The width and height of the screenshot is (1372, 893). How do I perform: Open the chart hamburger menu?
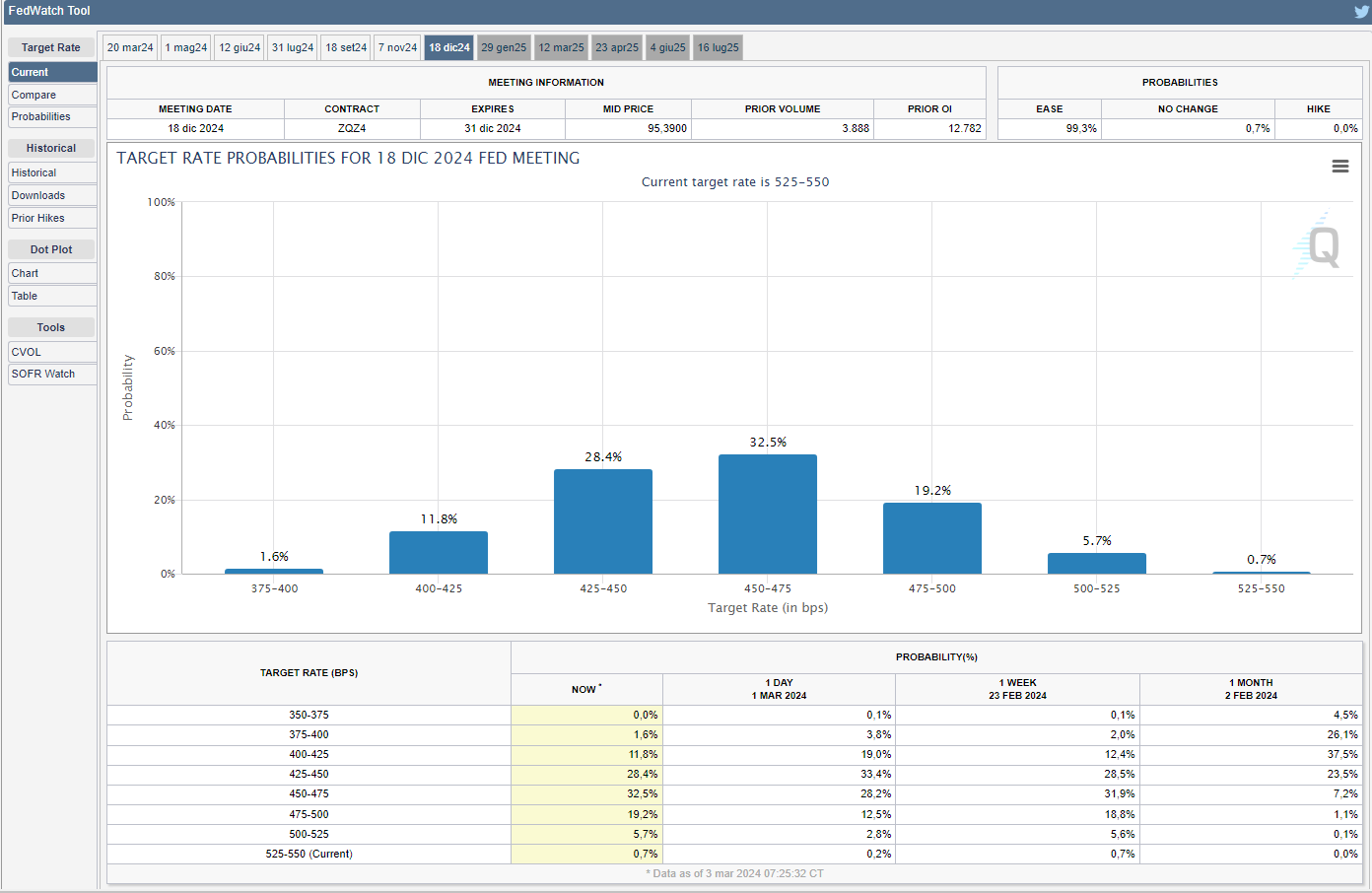(1339, 167)
